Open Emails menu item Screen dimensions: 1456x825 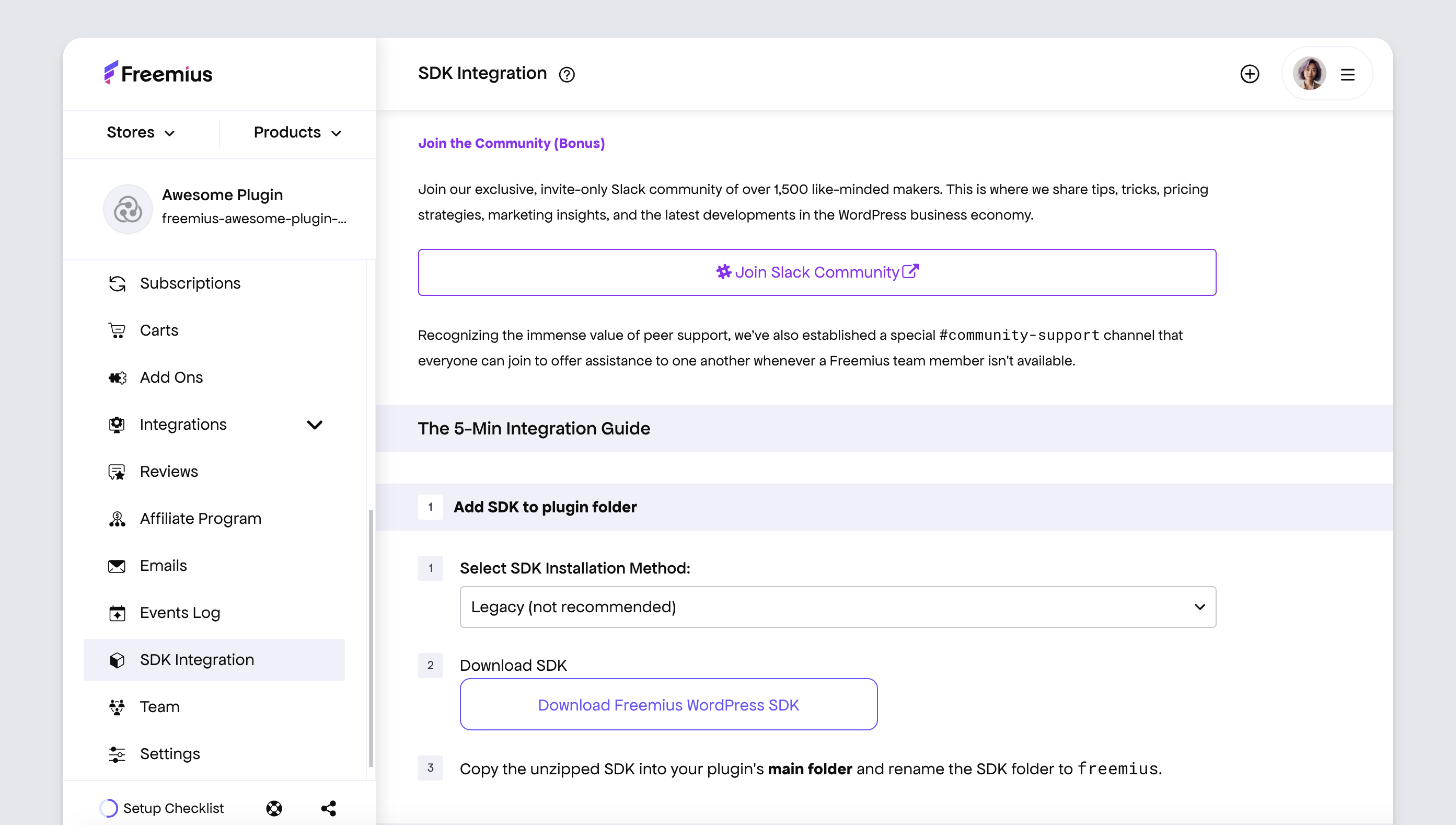point(214,566)
